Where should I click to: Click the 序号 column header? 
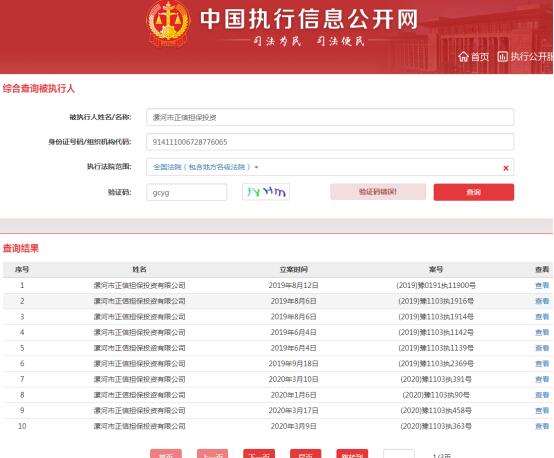click(x=22, y=270)
